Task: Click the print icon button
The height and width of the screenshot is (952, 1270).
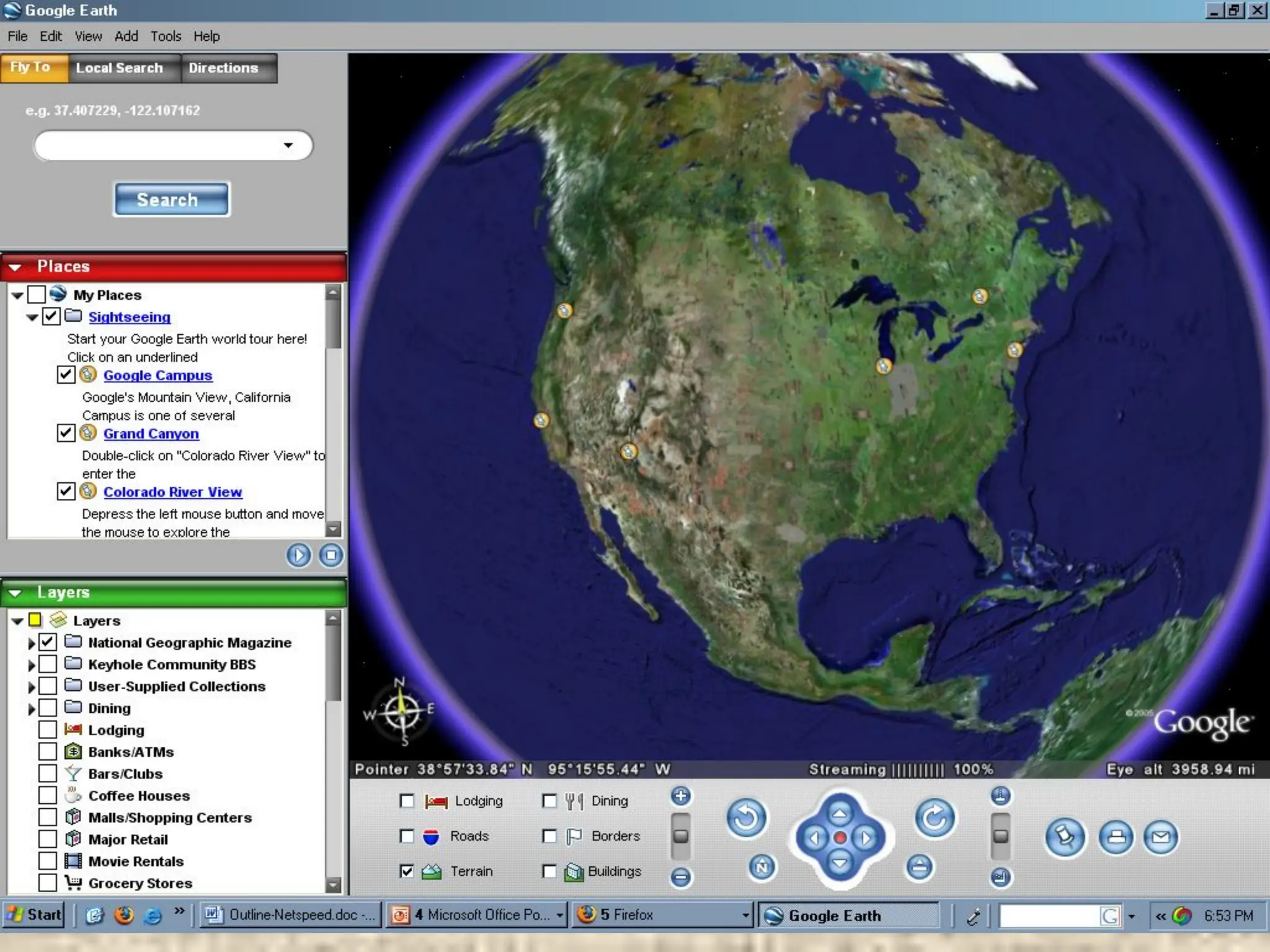Action: [x=1116, y=837]
